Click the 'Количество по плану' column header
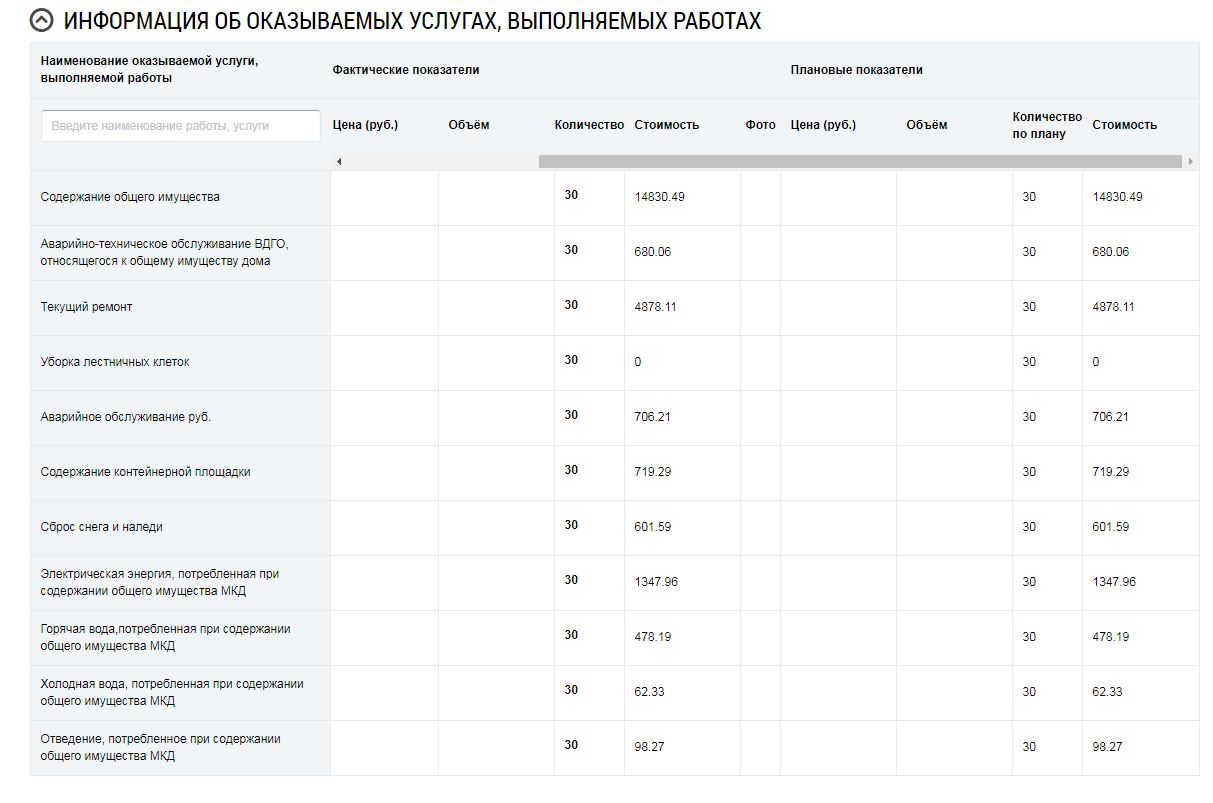This screenshot has height=803, width=1213. coord(1047,125)
